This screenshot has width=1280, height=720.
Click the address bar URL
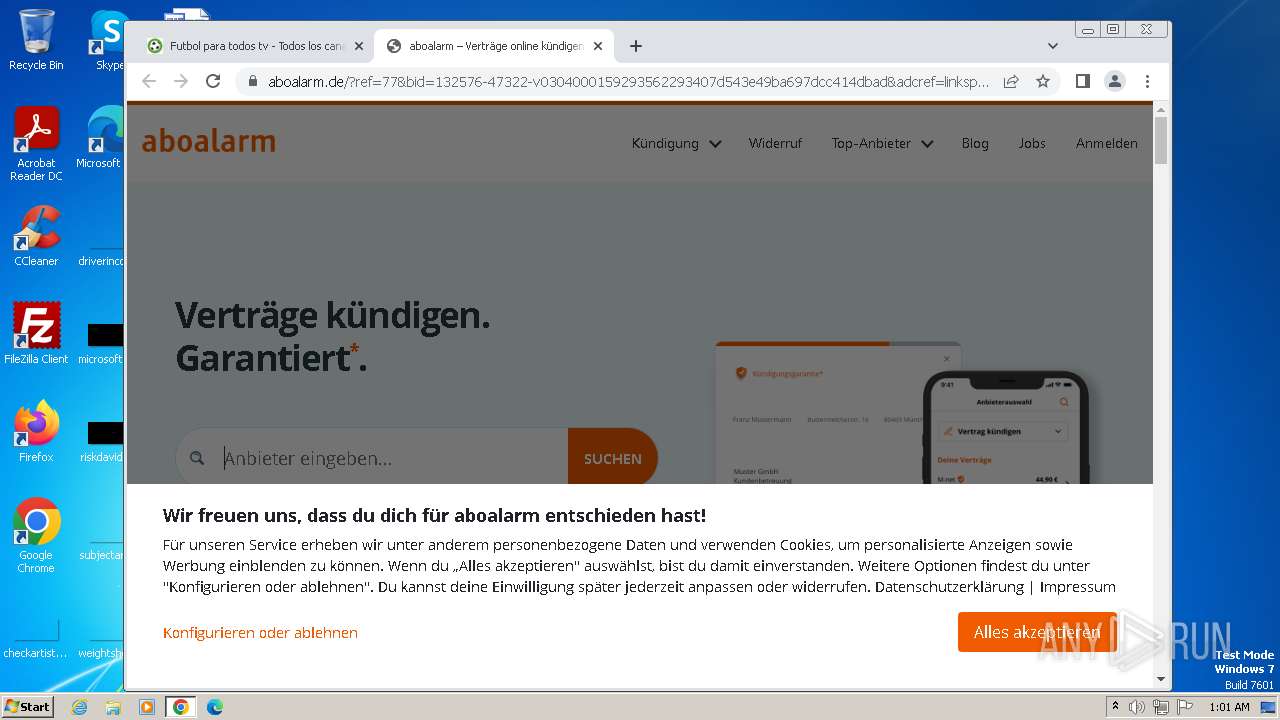pyautogui.click(x=628, y=82)
